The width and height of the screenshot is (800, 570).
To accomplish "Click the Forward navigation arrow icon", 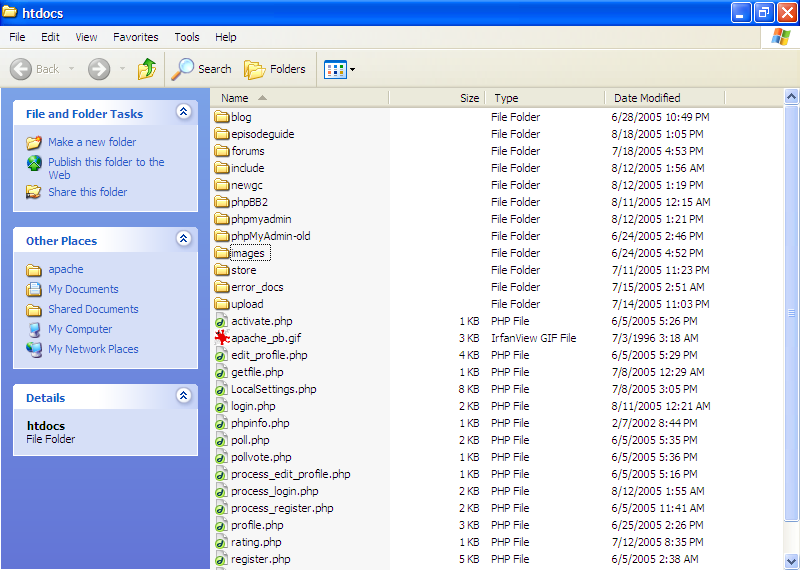I will (99, 69).
